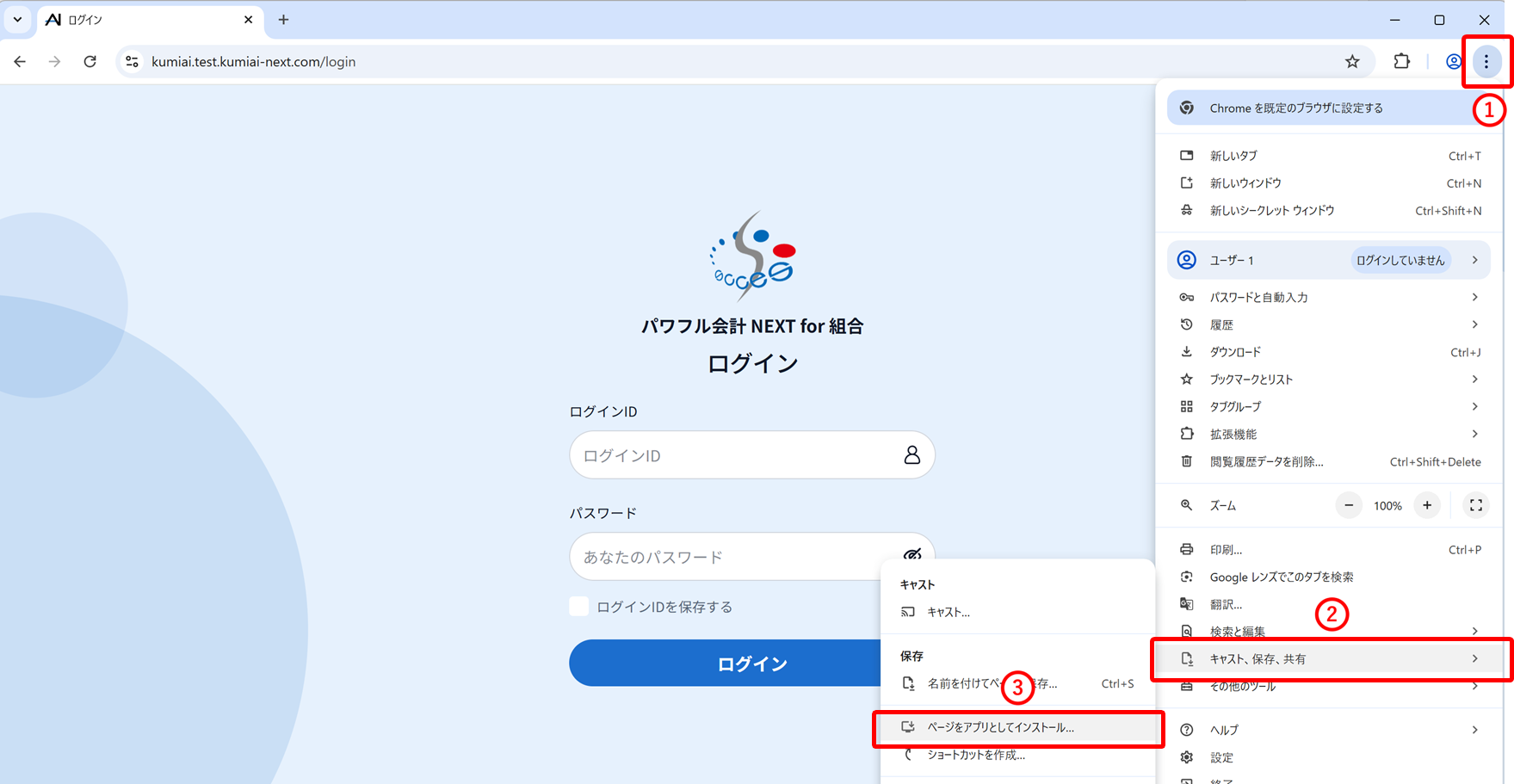Select 閲覧履歴データを削除 menu item
Image resolution: width=1514 pixels, height=784 pixels.
tap(1330, 462)
